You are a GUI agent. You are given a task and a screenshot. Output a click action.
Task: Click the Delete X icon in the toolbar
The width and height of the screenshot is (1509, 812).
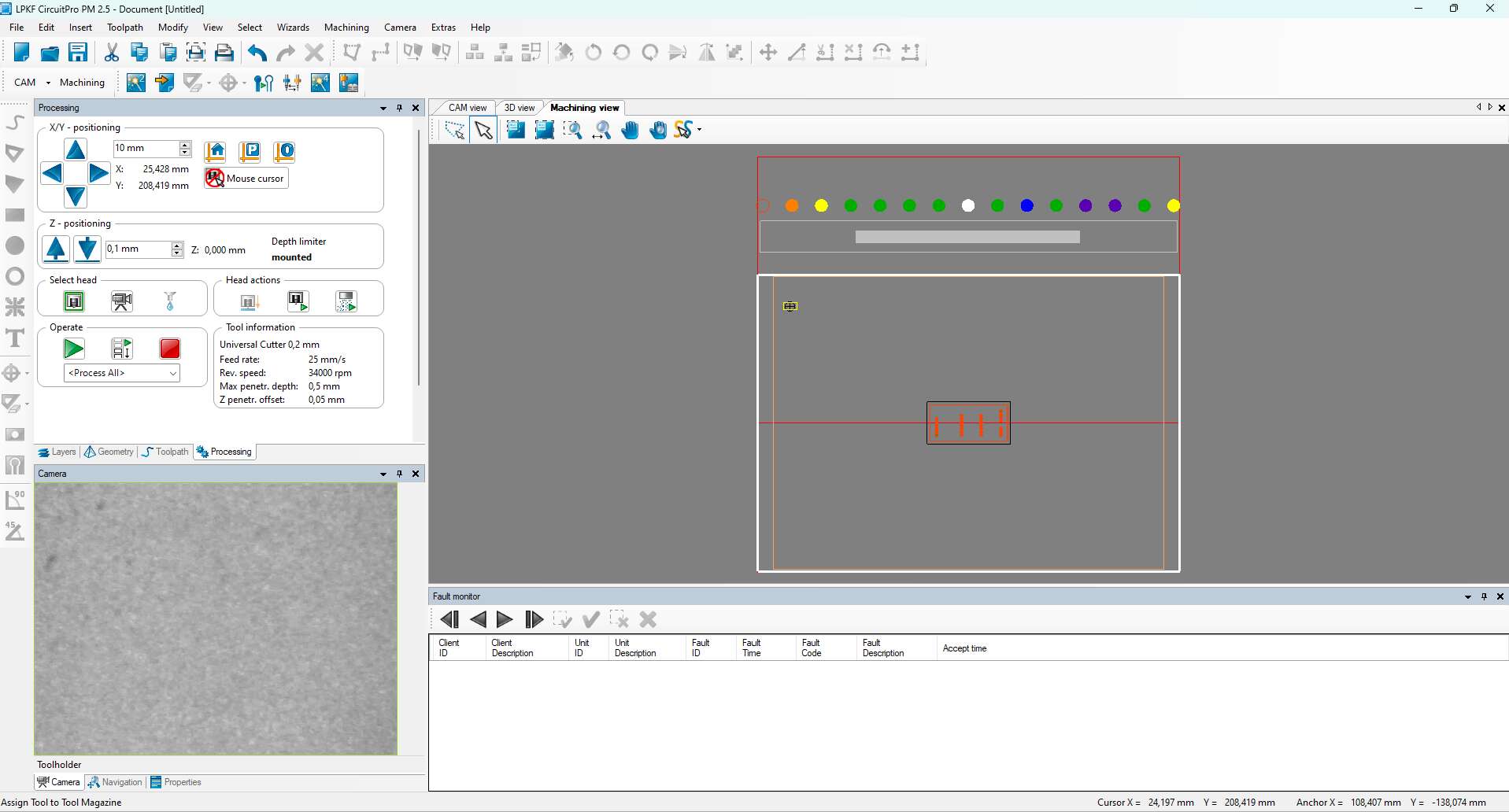coord(314,53)
